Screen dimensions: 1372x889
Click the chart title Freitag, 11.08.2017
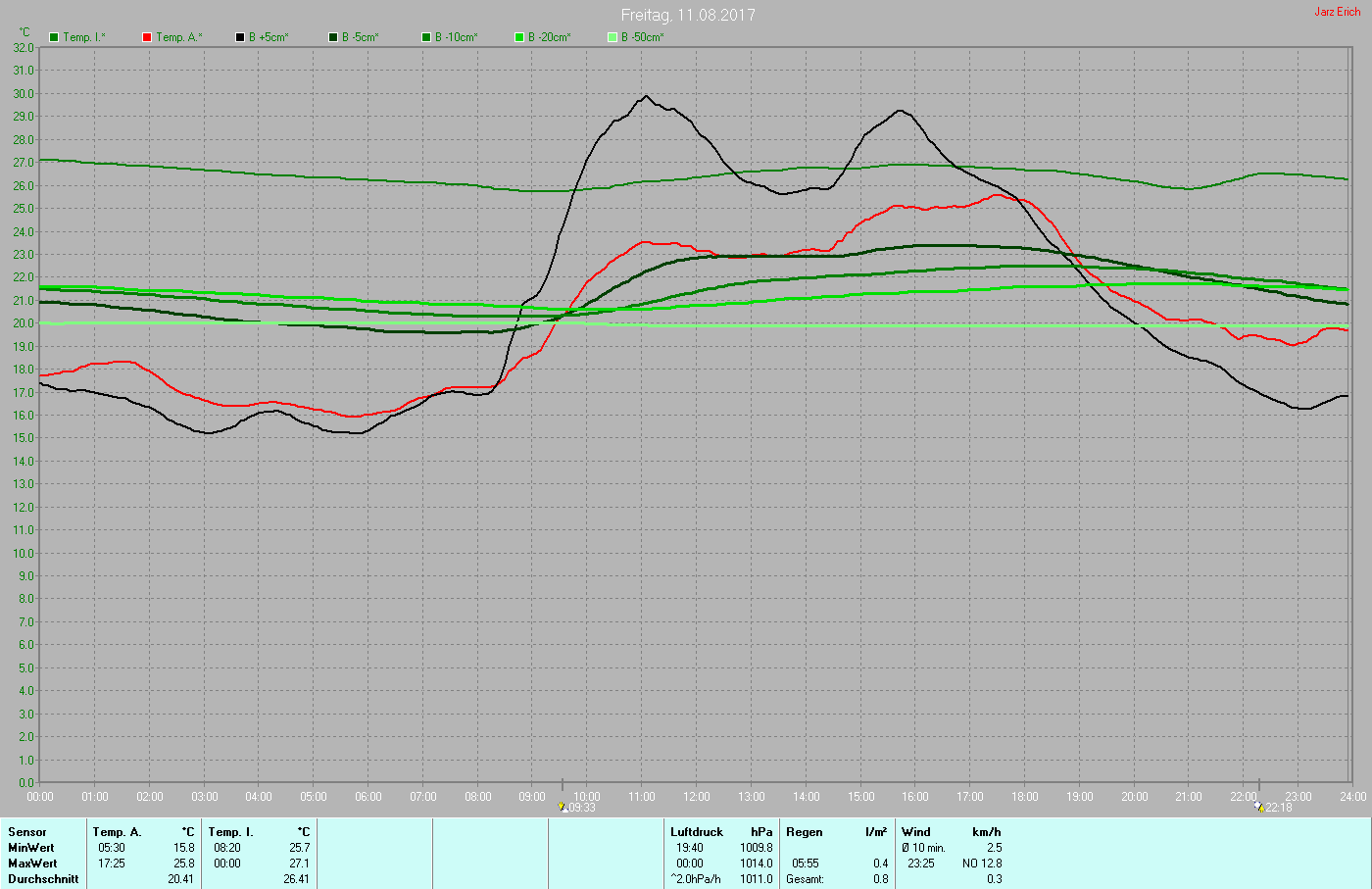[x=688, y=15]
